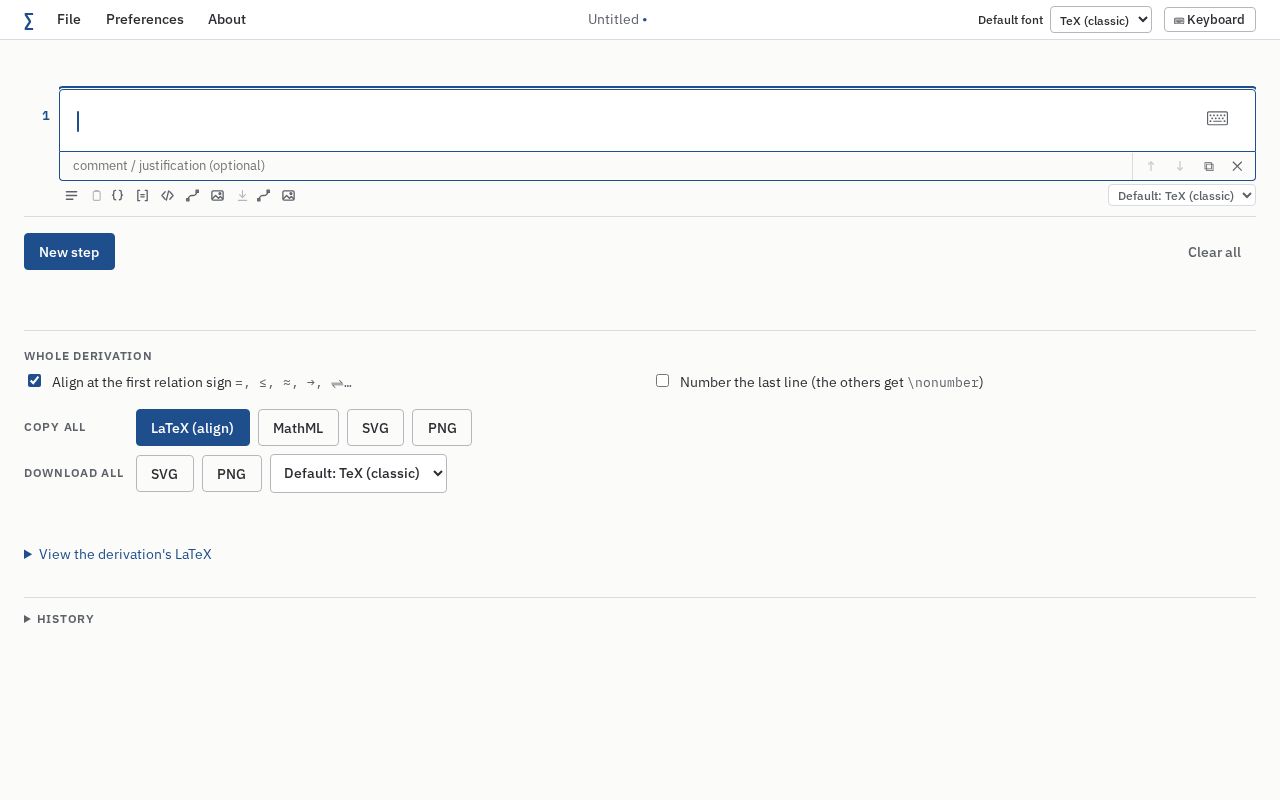This screenshot has height=800, width=1280.
Task: Expand View the derivation's LaTeX
Action: tap(118, 554)
